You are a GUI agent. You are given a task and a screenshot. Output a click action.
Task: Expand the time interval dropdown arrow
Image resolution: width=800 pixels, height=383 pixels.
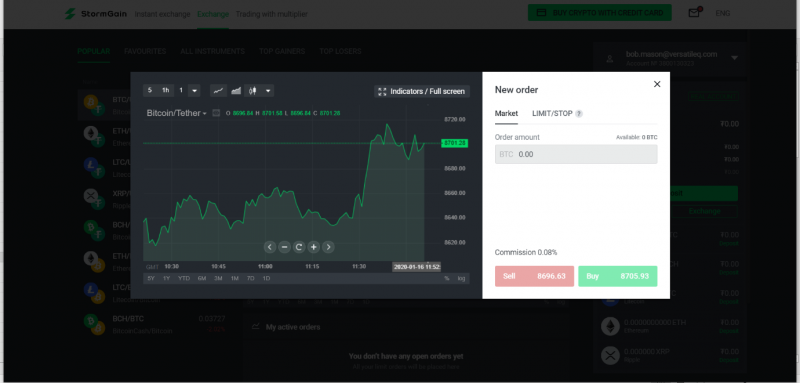(194, 91)
